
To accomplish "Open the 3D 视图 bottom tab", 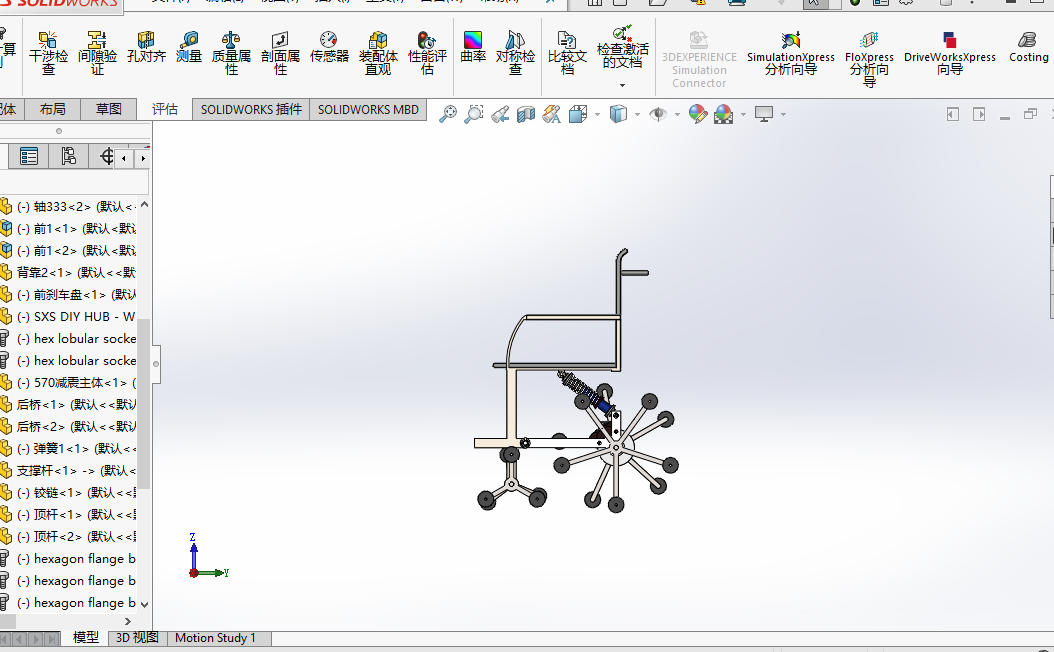I will [x=137, y=637].
